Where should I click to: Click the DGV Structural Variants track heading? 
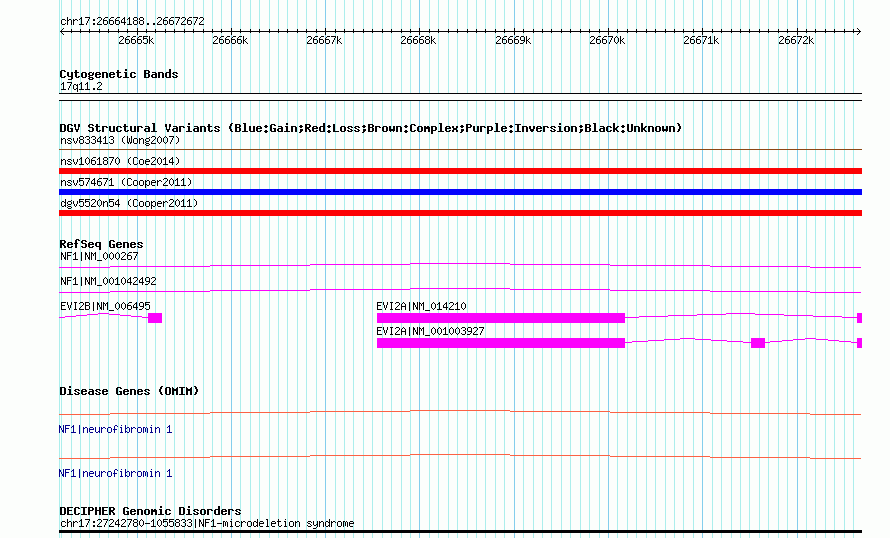coord(371,128)
